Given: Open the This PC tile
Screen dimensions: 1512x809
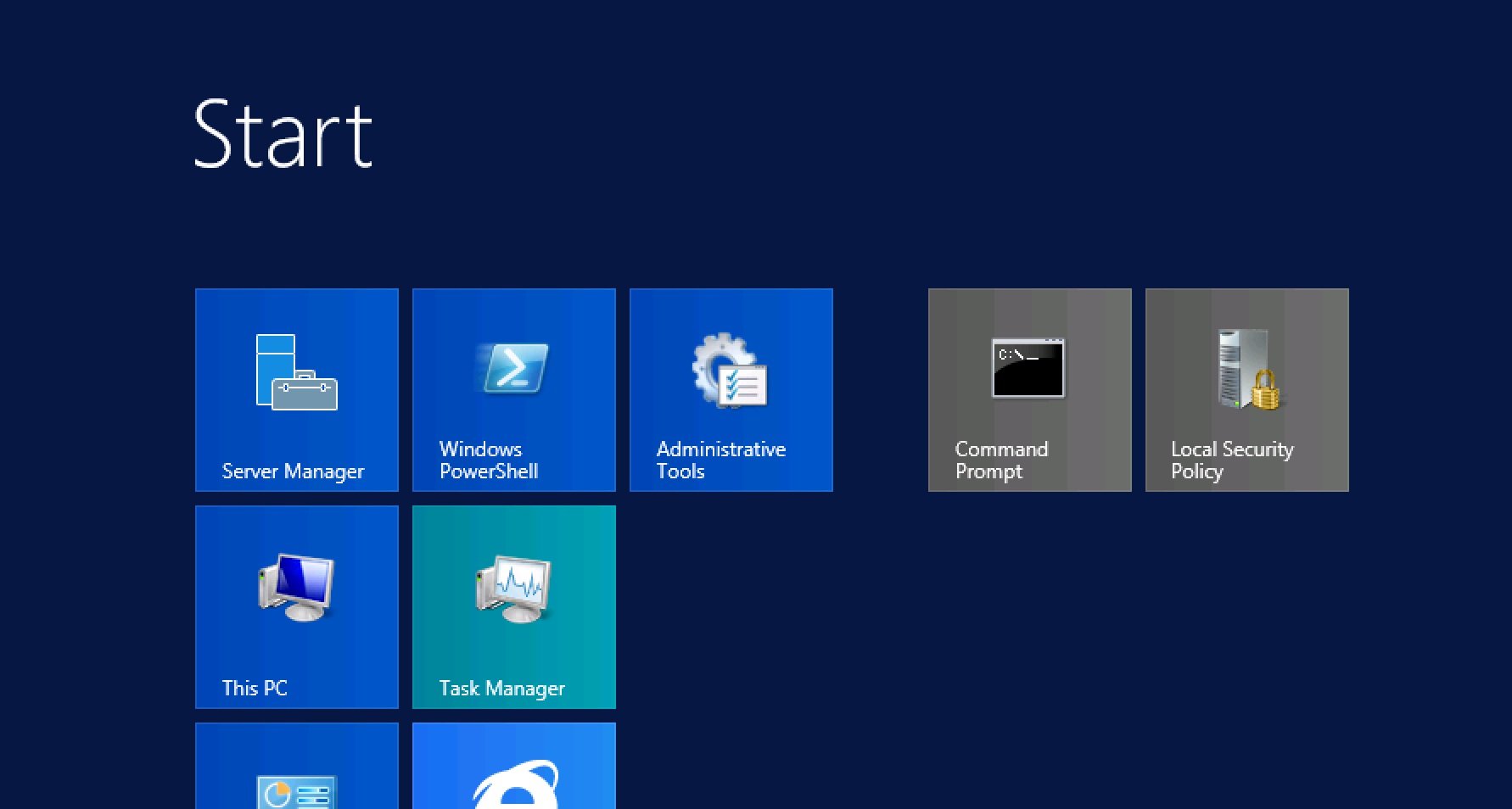Looking at the screenshot, I should point(297,607).
